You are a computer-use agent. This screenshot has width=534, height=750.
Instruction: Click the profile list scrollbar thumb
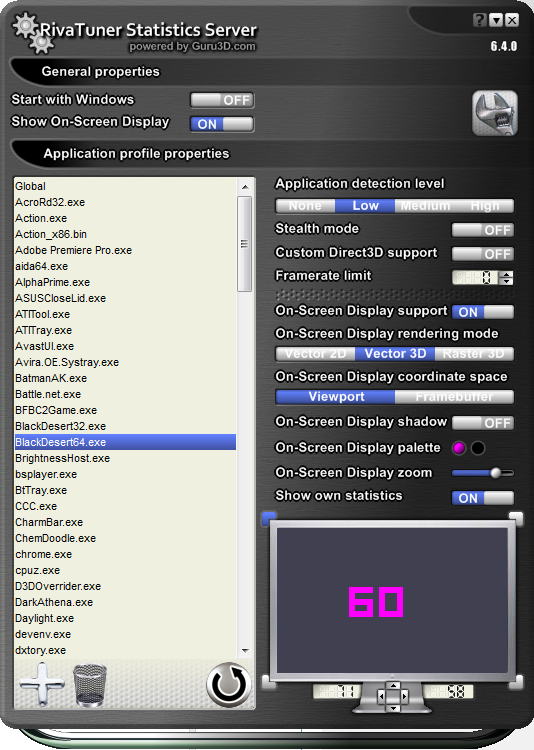pos(245,243)
